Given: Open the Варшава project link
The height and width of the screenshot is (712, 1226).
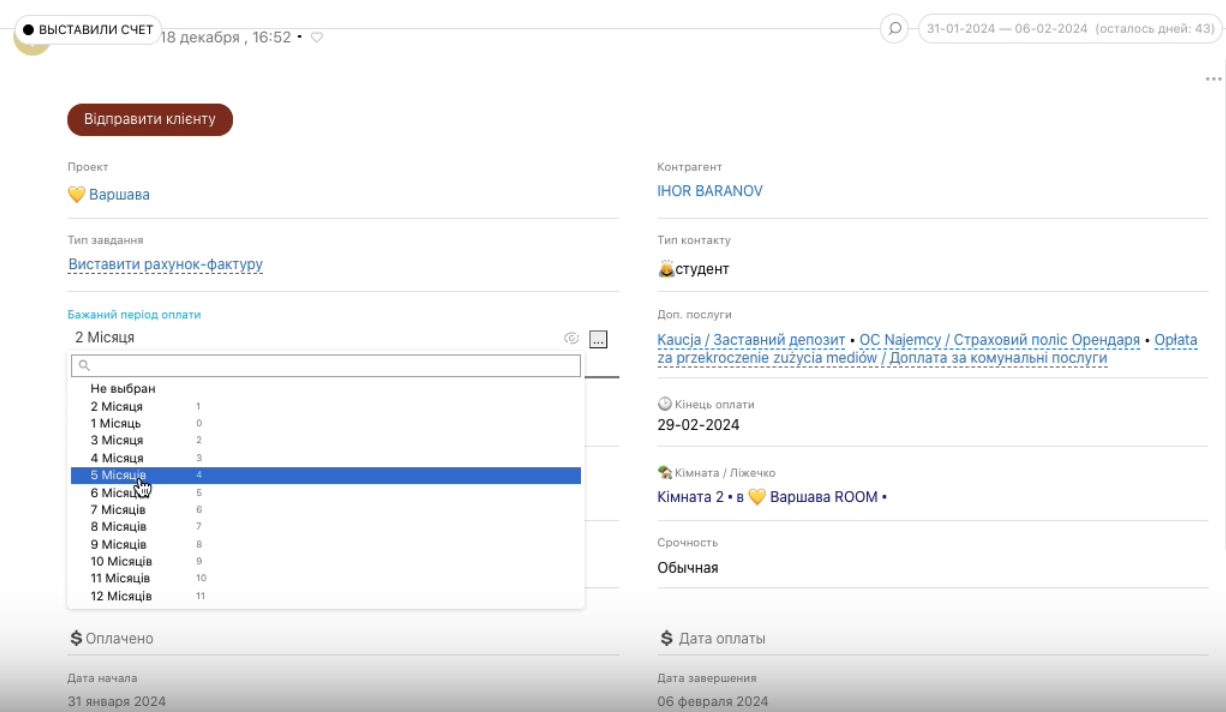Looking at the screenshot, I should pos(119,194).
